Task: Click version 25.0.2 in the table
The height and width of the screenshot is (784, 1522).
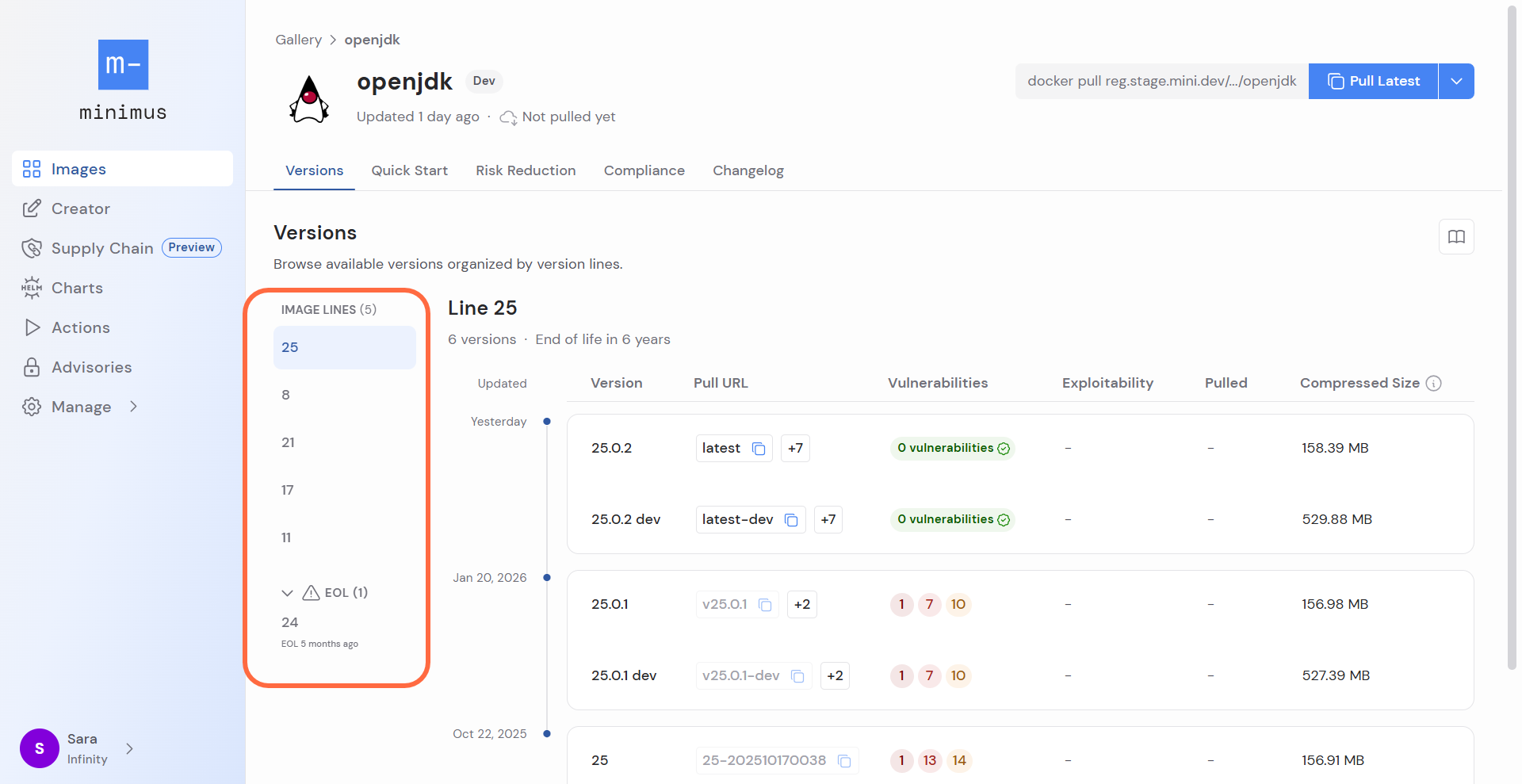Action: 611,448
